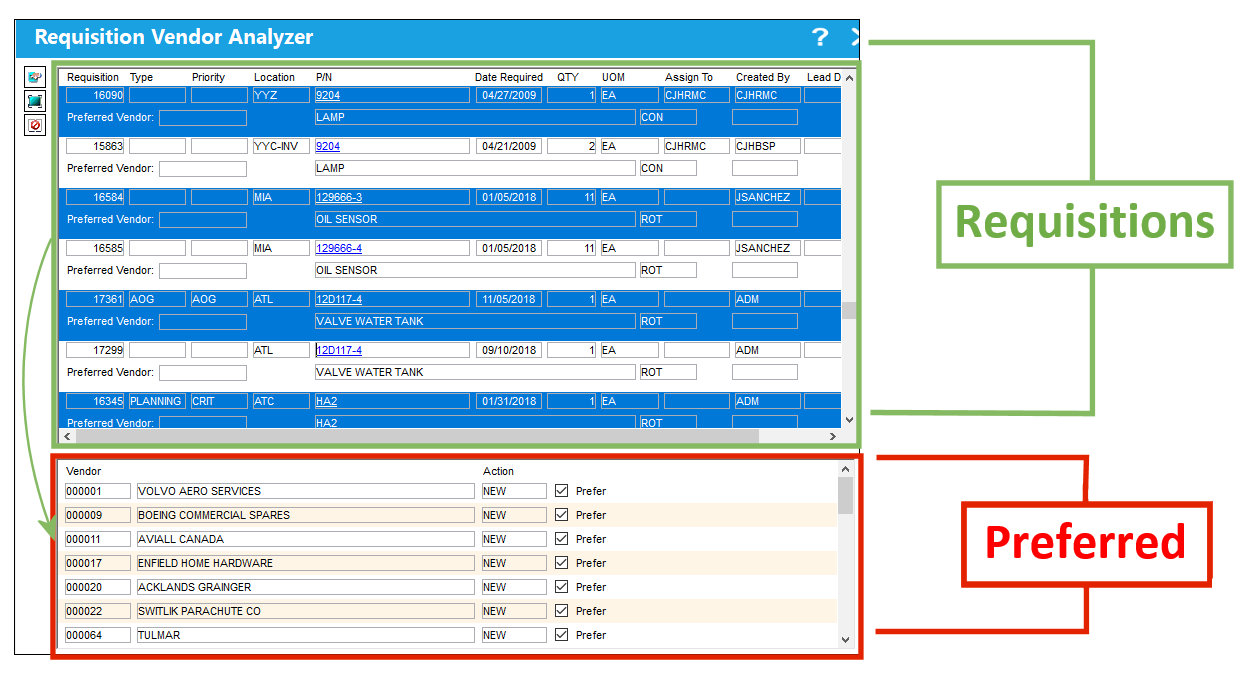Disable Prefer for ACKLANDS GRAINGER
This screenshot has height=681, width=1234.
[x=561, y=587]
